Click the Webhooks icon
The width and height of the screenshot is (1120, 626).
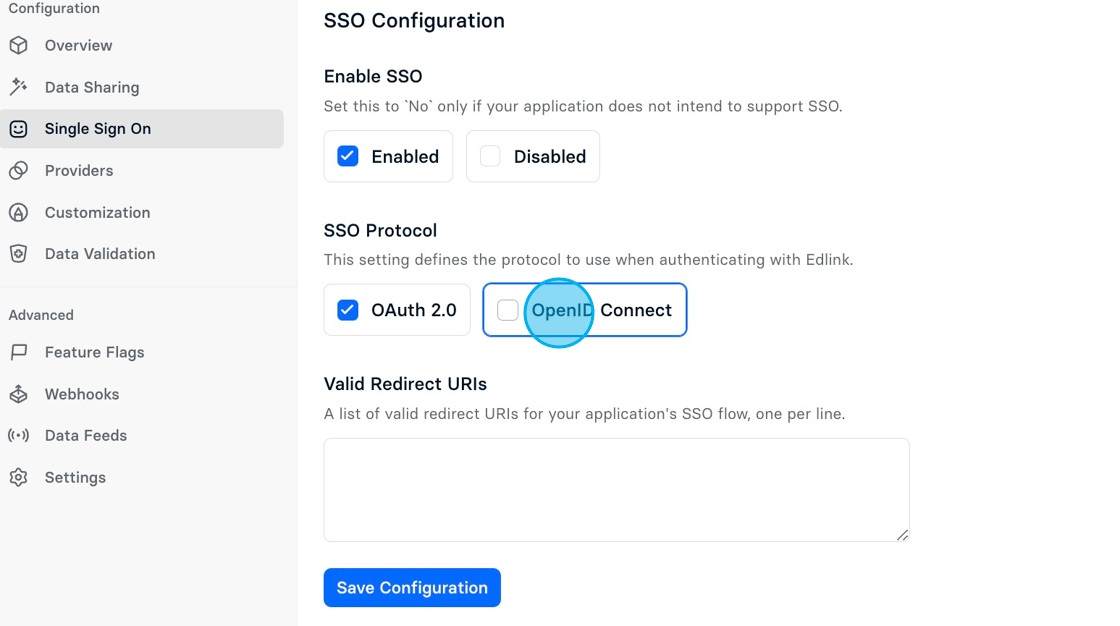[19, 394]
